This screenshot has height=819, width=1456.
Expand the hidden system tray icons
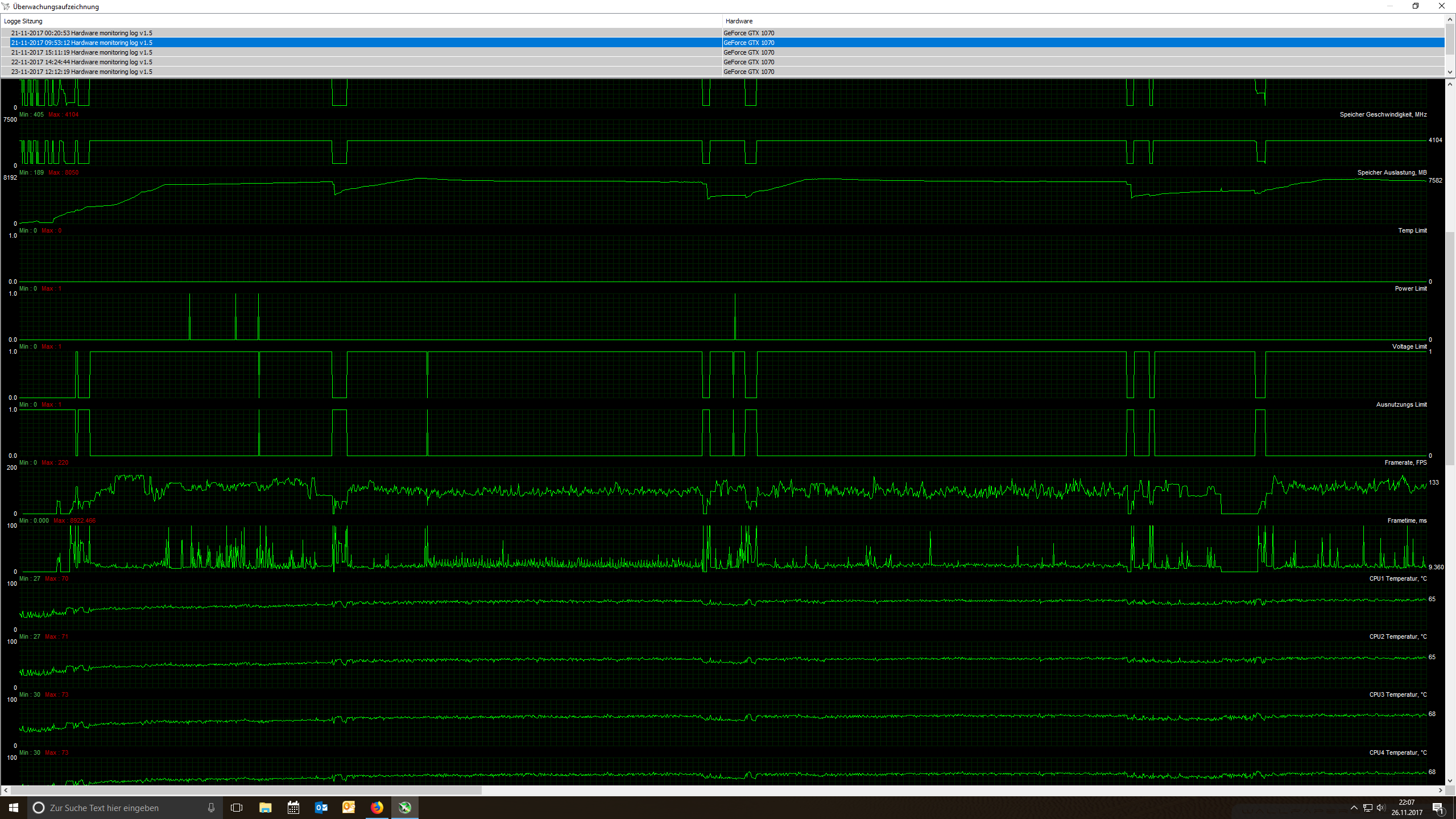[x=1354, y=808]
